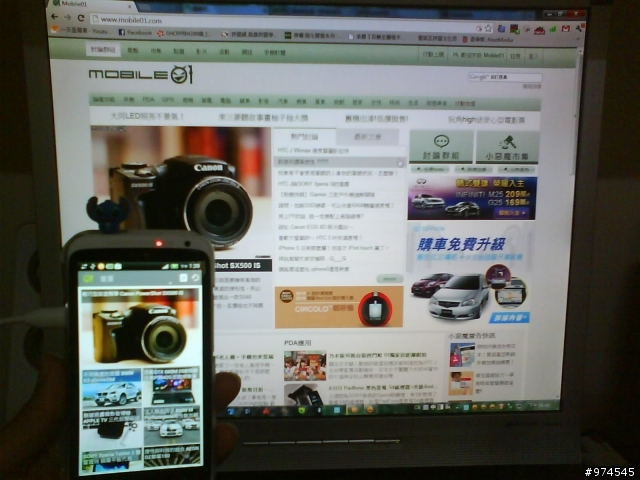Open the GPS category in the green menu

pos(168,100)
